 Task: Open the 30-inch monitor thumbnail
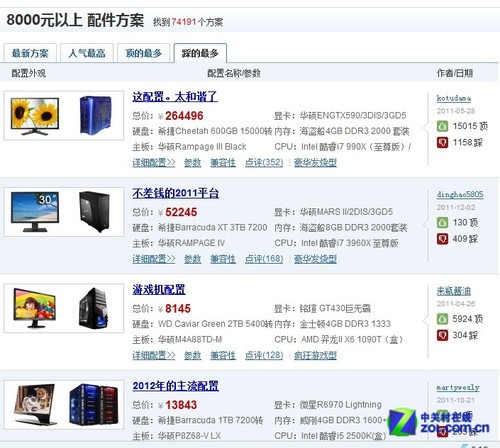[x=35, y=212]
